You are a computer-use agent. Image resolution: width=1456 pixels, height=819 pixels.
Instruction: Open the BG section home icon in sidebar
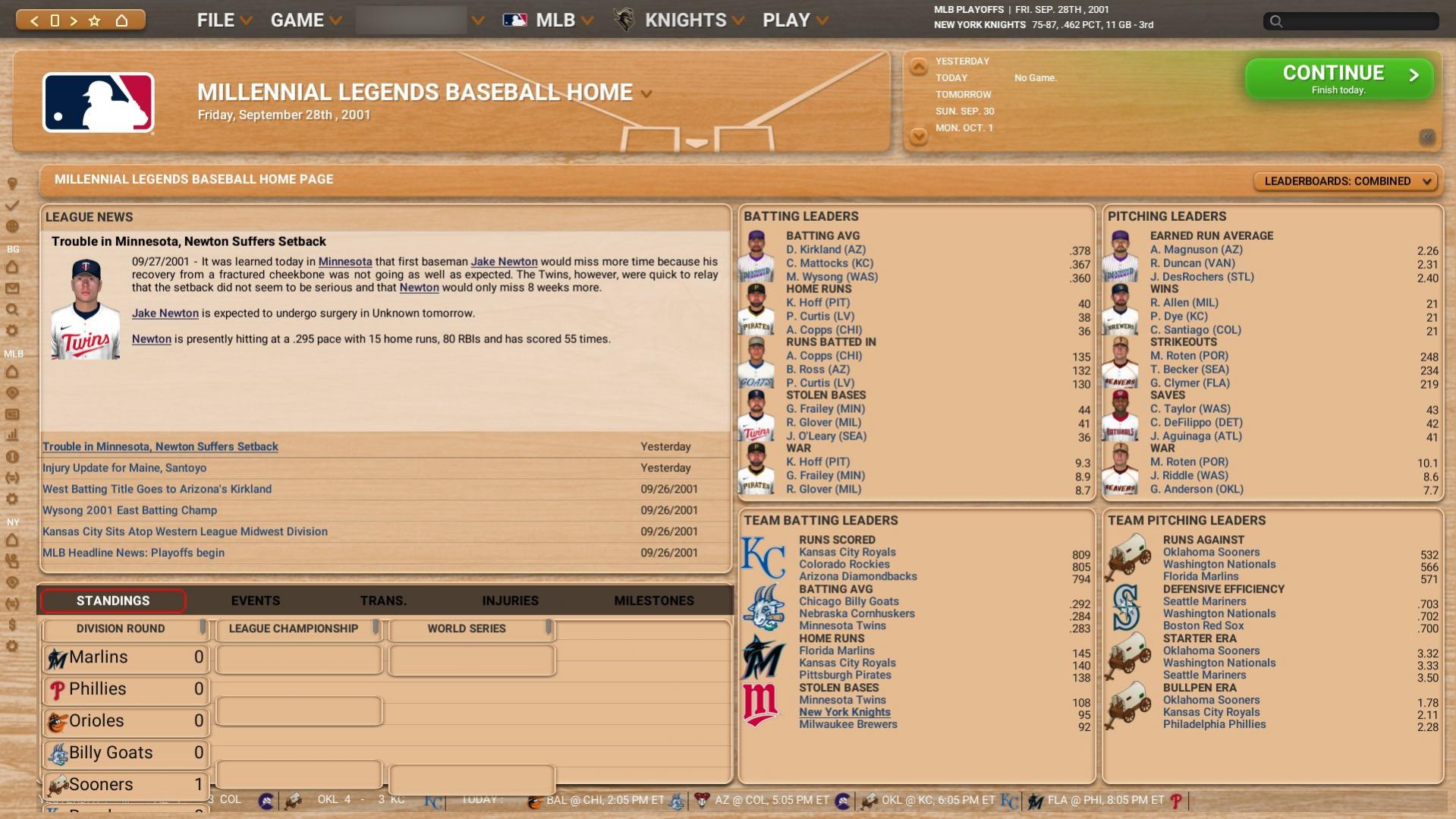pos(12,267)
